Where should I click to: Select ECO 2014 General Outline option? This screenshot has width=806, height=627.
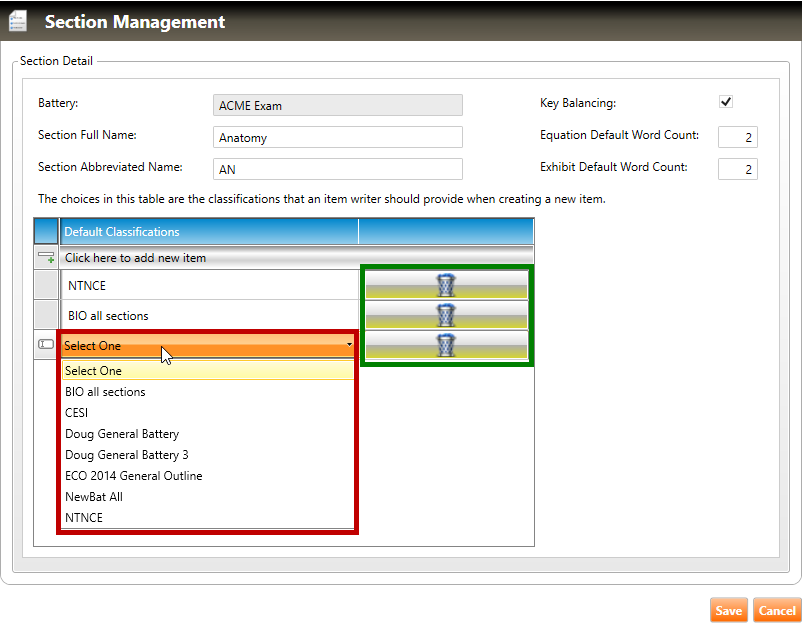tap(134, 476)
